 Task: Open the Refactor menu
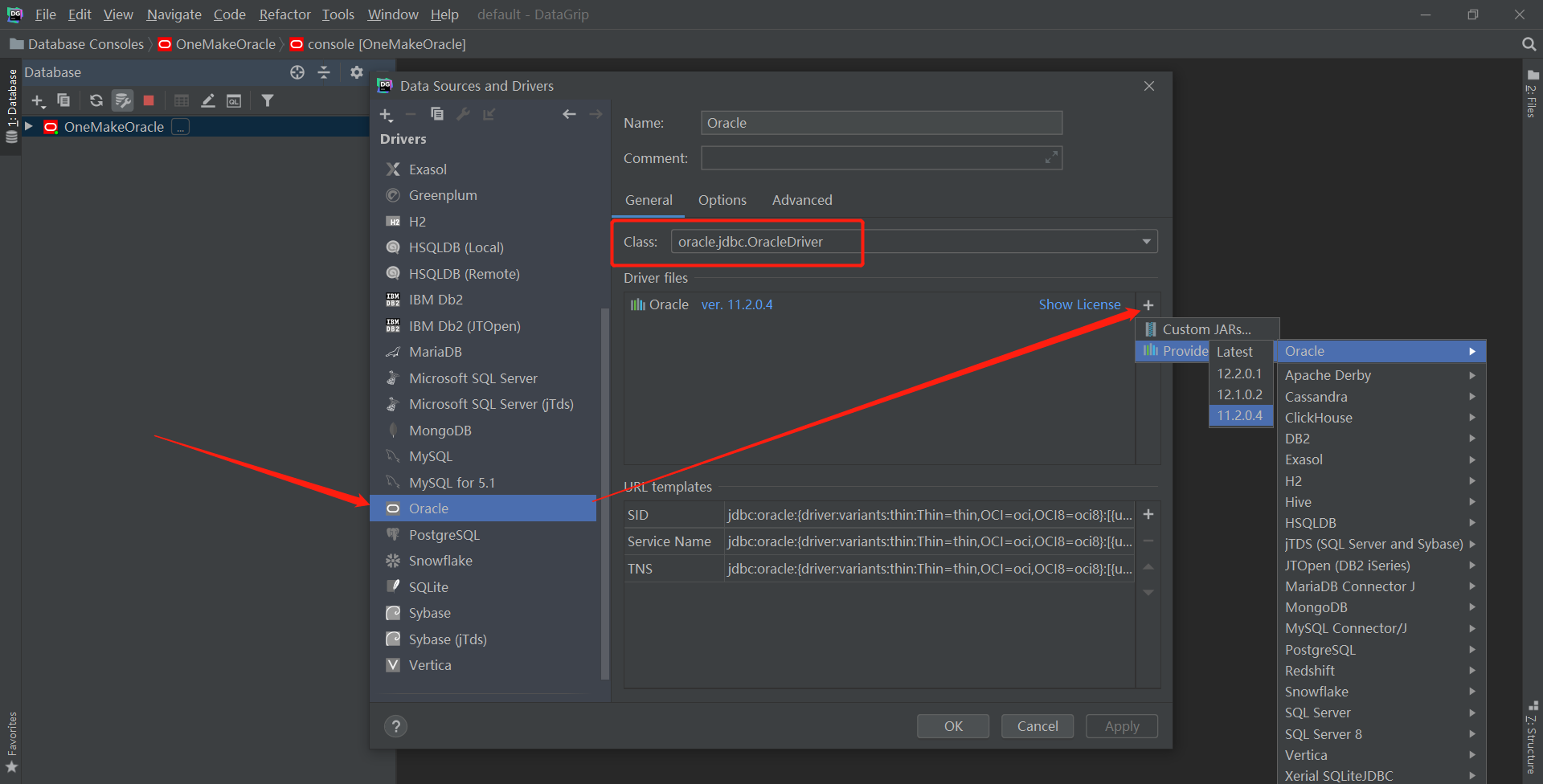tap(284, 14)
